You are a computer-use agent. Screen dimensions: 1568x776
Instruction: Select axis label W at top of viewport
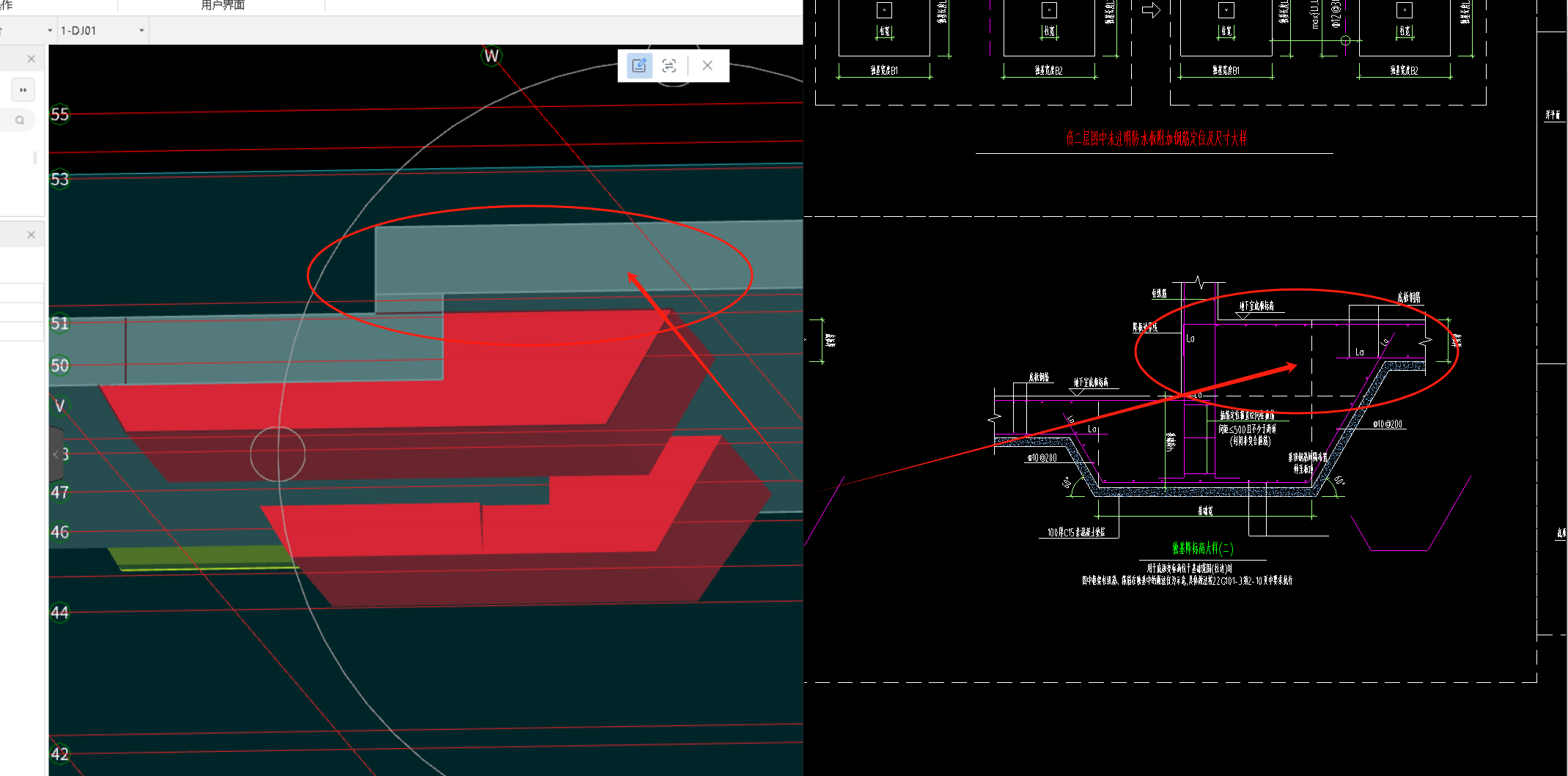pos(491,56)
